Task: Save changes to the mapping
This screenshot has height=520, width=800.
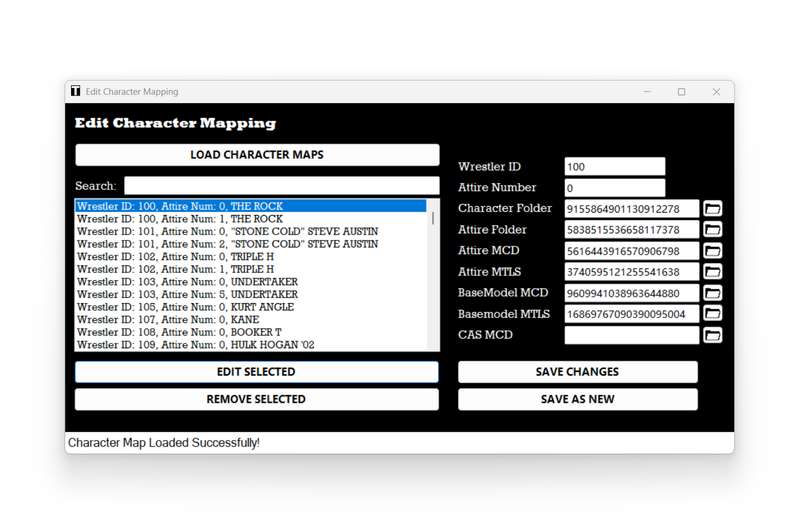Action: pos(578,372)
